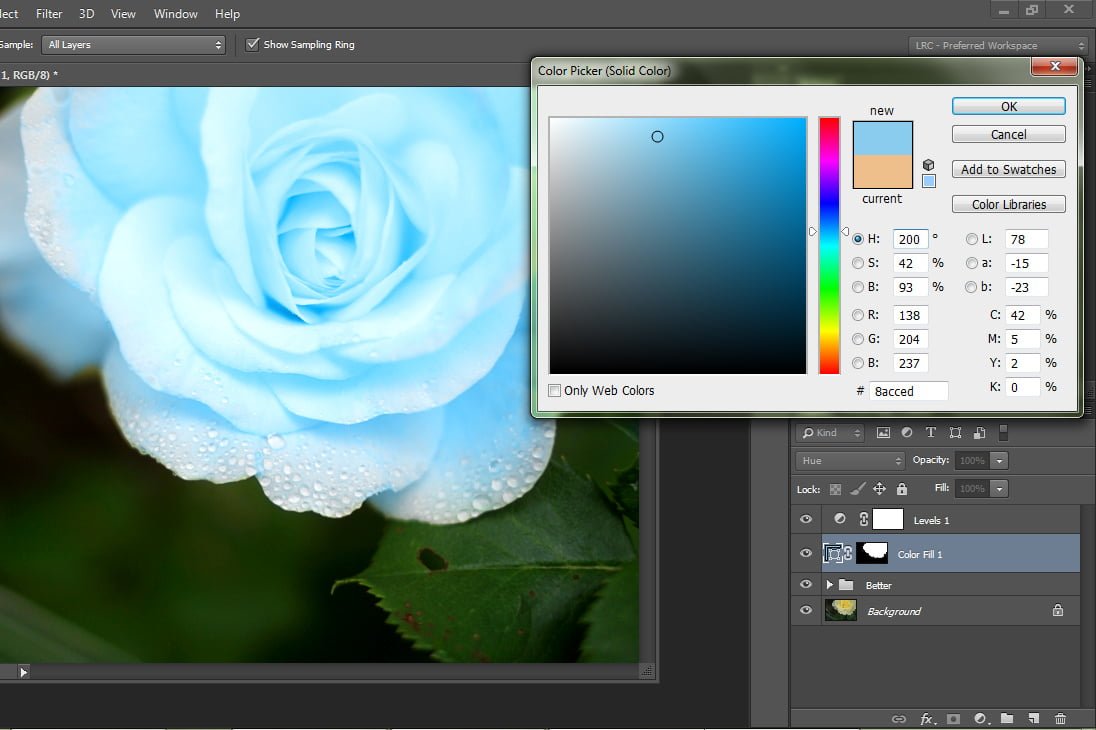
Task: Click the Levels 1 mask thumbnail
Action: pos(888,519)
